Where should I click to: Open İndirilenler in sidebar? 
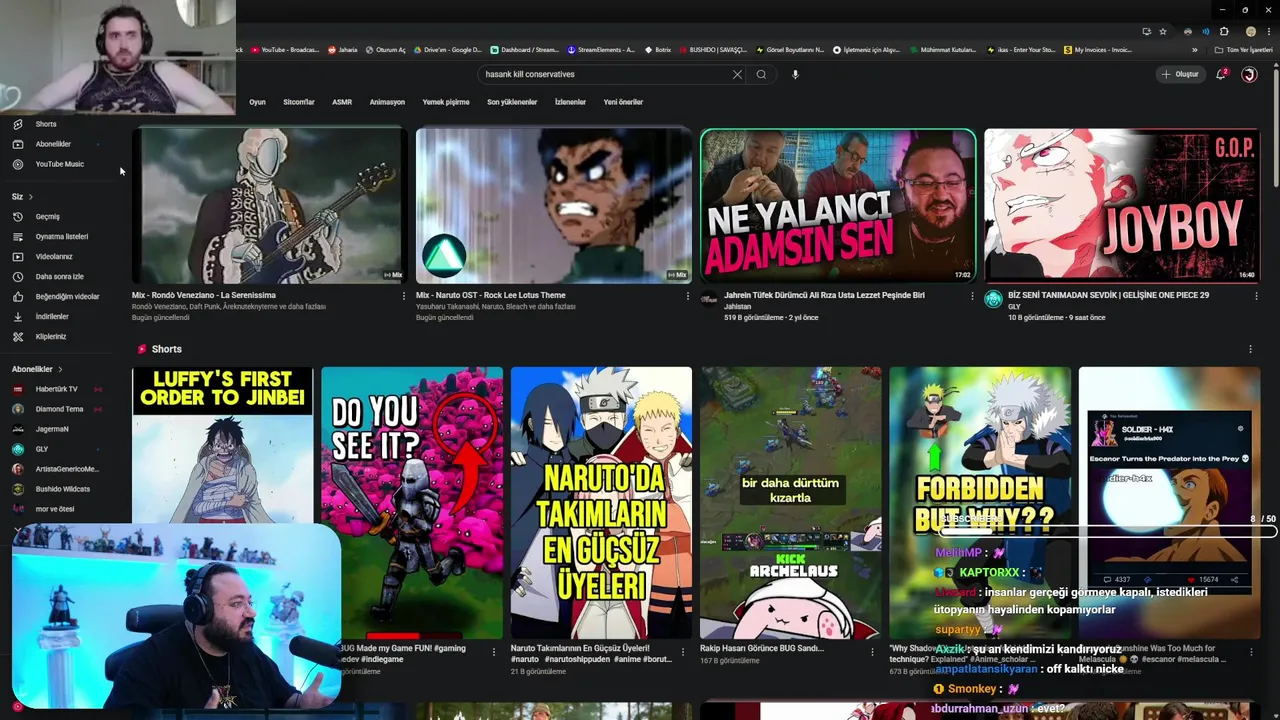[52, 317]
